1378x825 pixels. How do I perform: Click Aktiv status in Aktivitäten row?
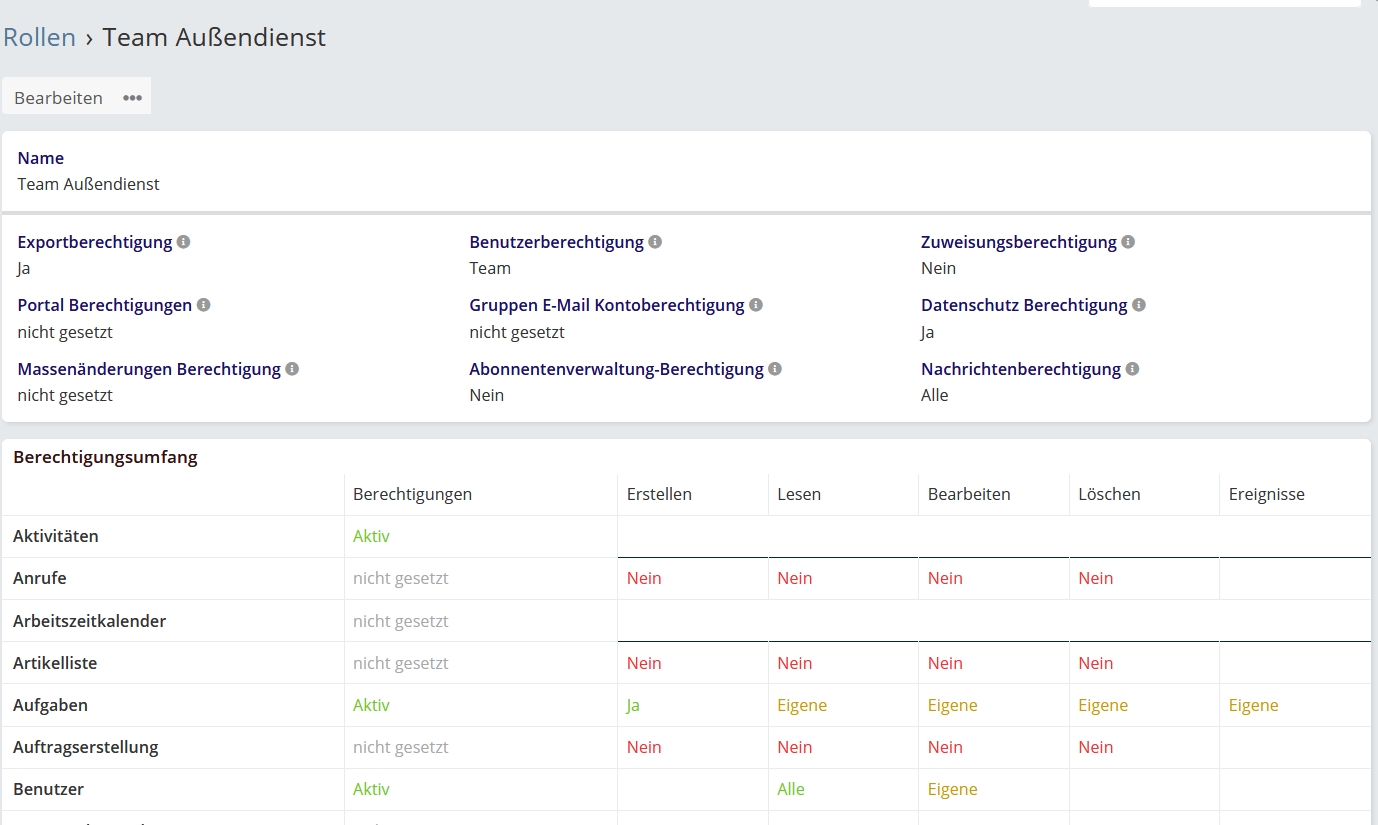pos(371,536)
